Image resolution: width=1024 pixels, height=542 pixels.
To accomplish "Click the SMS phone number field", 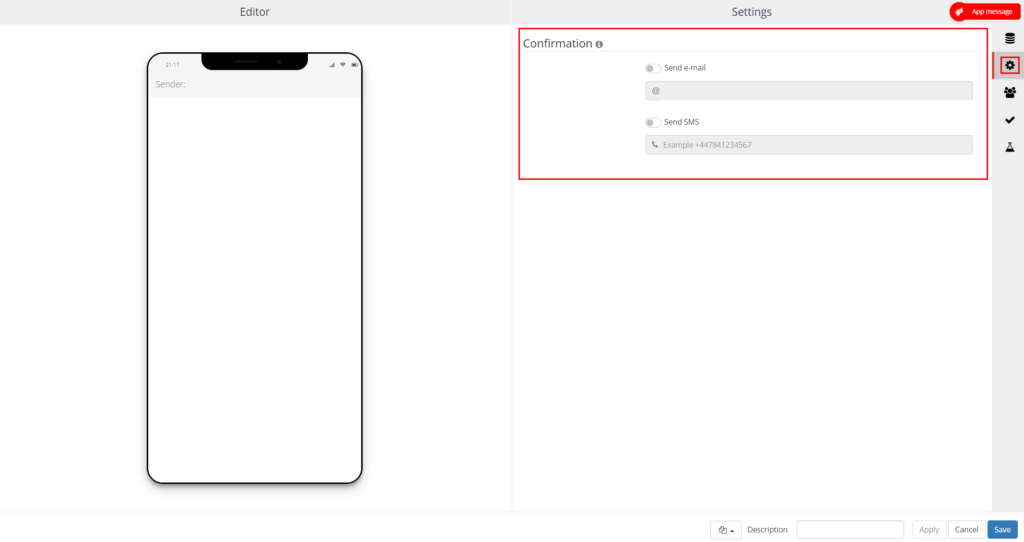I will [808, 145].
